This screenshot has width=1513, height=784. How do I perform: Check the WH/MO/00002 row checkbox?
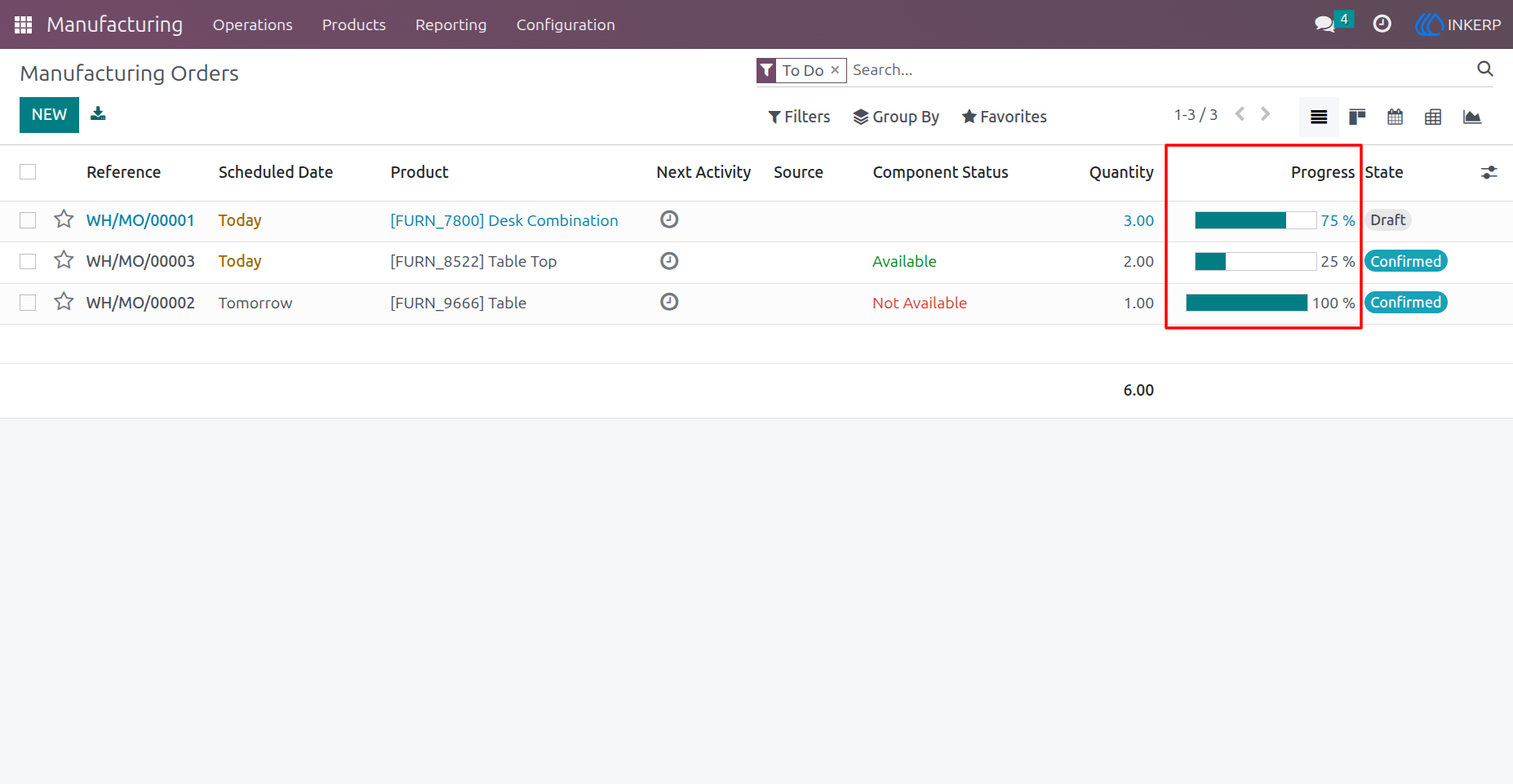(28, 303)
